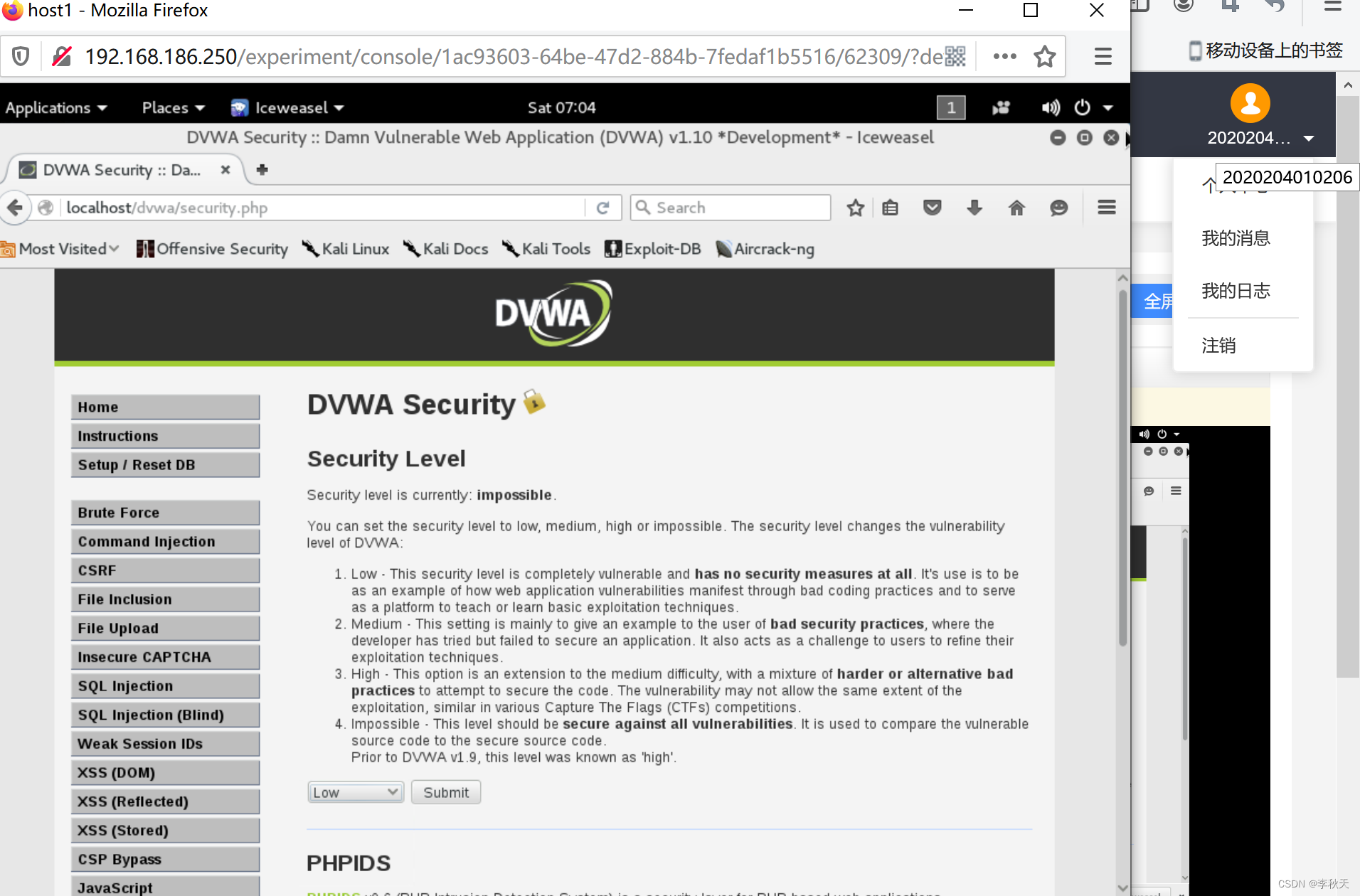Image resolution: width=1360 pixels, height=896 pixels.
Task: Click the Kali workspace switcher number 1
Action: click(x=951, y=107)
